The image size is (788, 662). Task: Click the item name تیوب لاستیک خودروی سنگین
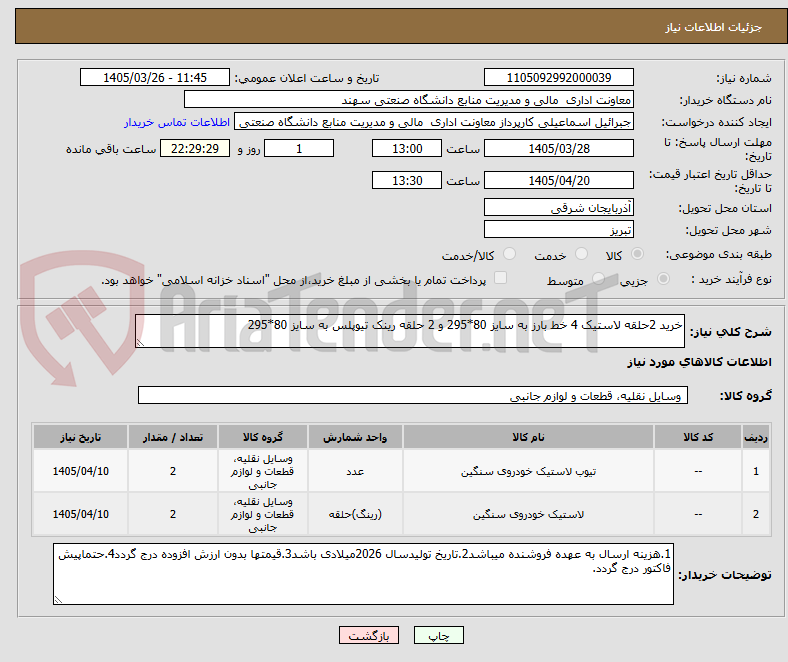(x=528, y=471)
